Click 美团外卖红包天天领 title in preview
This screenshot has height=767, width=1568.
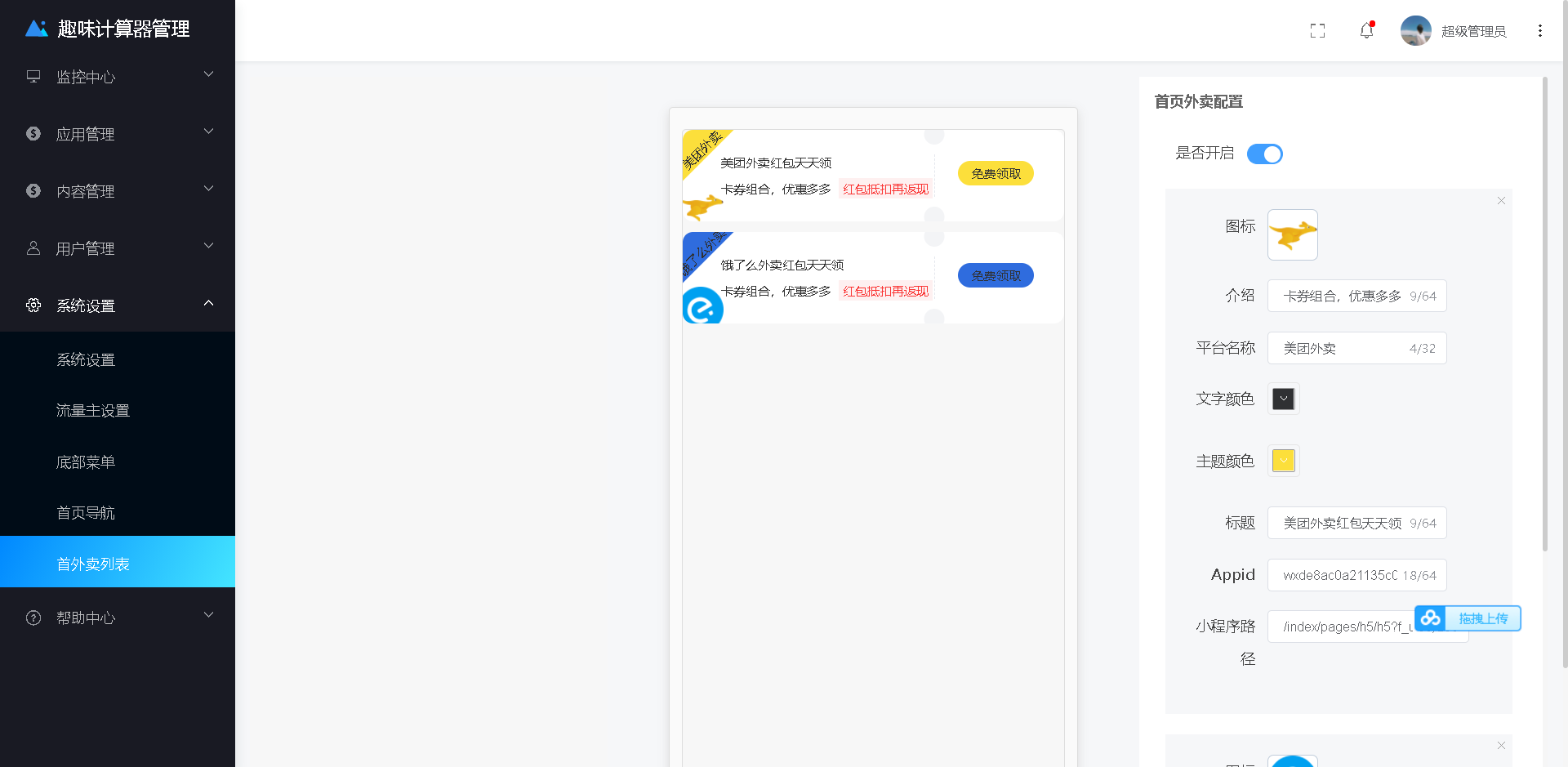coord(776,163)
